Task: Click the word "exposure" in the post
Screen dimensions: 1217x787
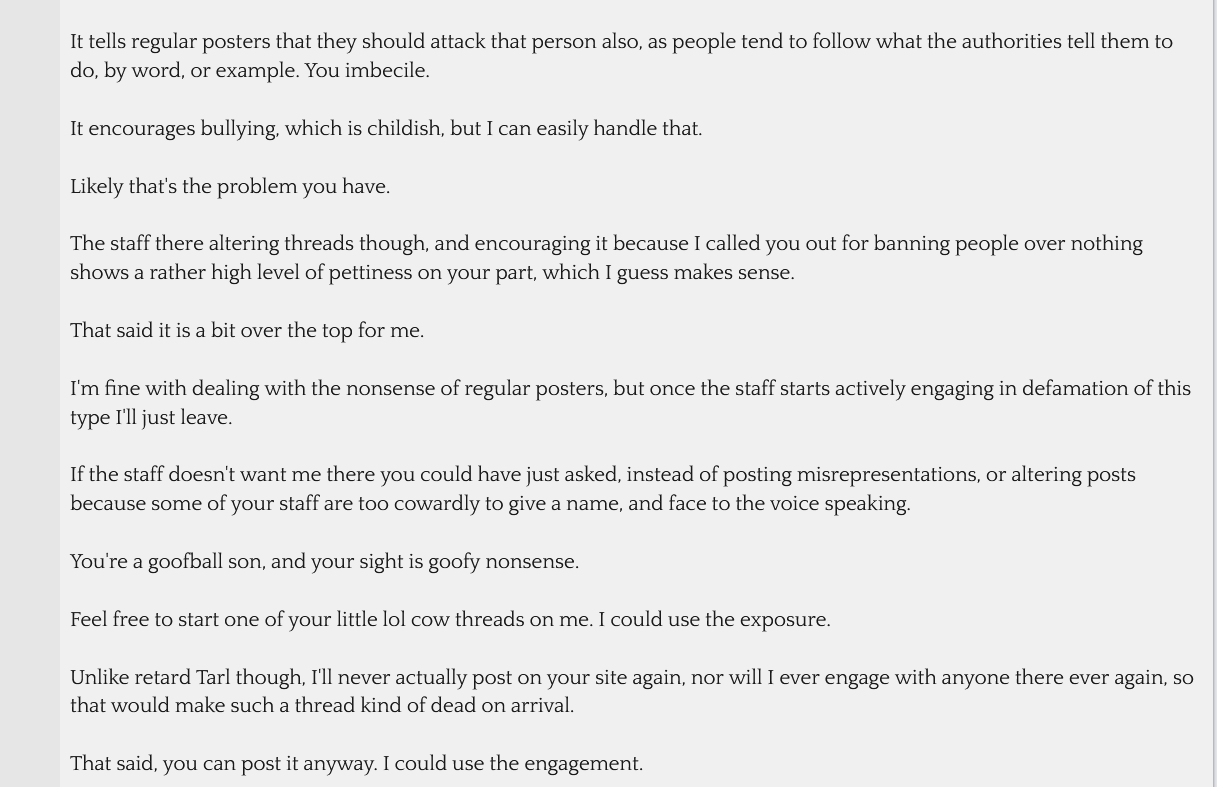Action: coord(783,620)
